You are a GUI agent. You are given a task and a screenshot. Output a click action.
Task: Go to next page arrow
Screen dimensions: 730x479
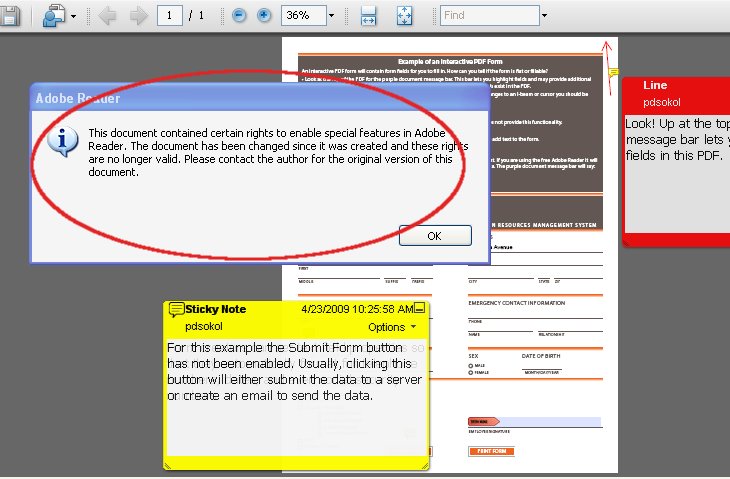click(x=138, y=15)
